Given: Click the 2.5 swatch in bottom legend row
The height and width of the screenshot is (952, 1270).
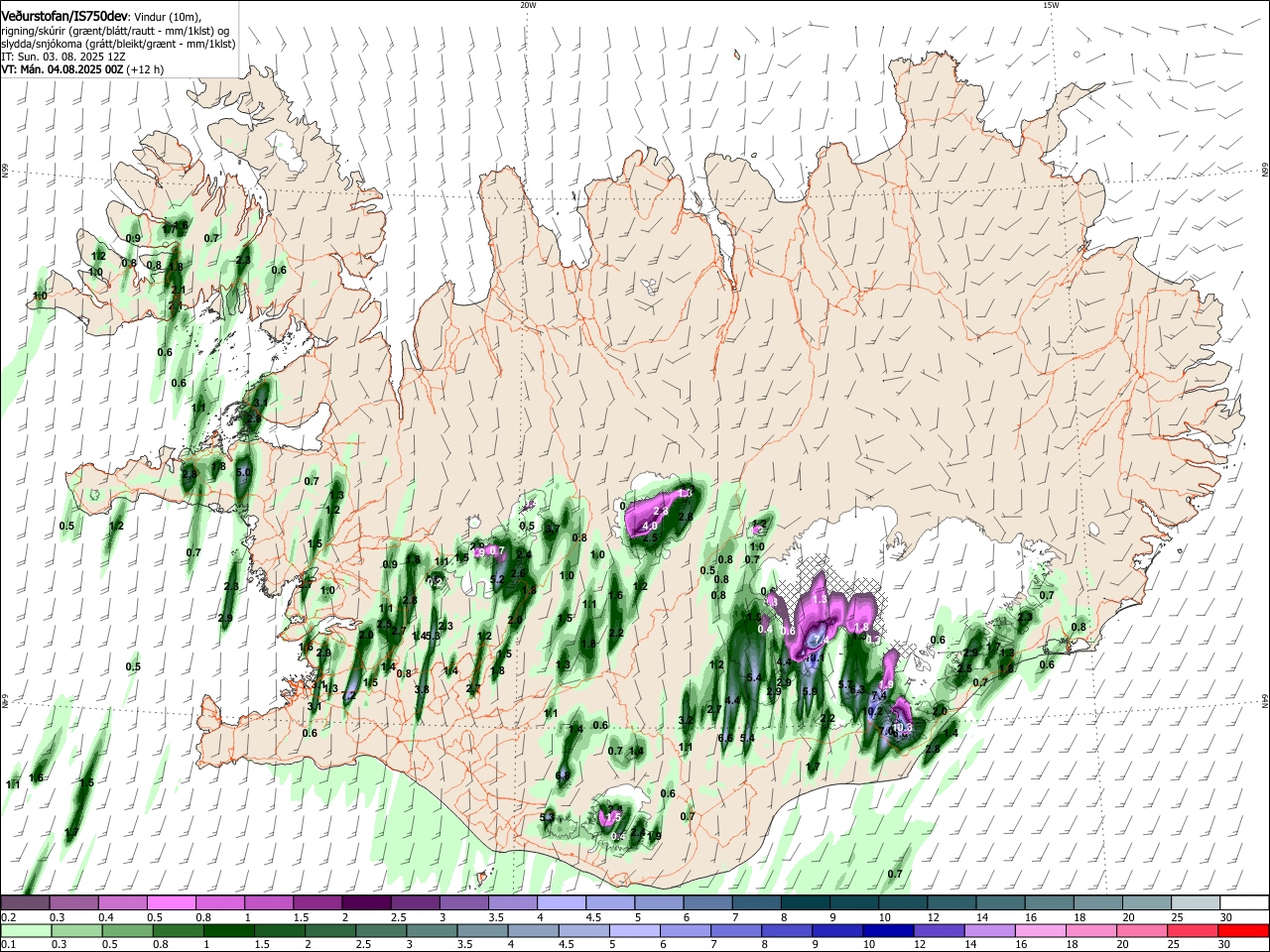Looking at the screenshot, I should pos(382,931).
